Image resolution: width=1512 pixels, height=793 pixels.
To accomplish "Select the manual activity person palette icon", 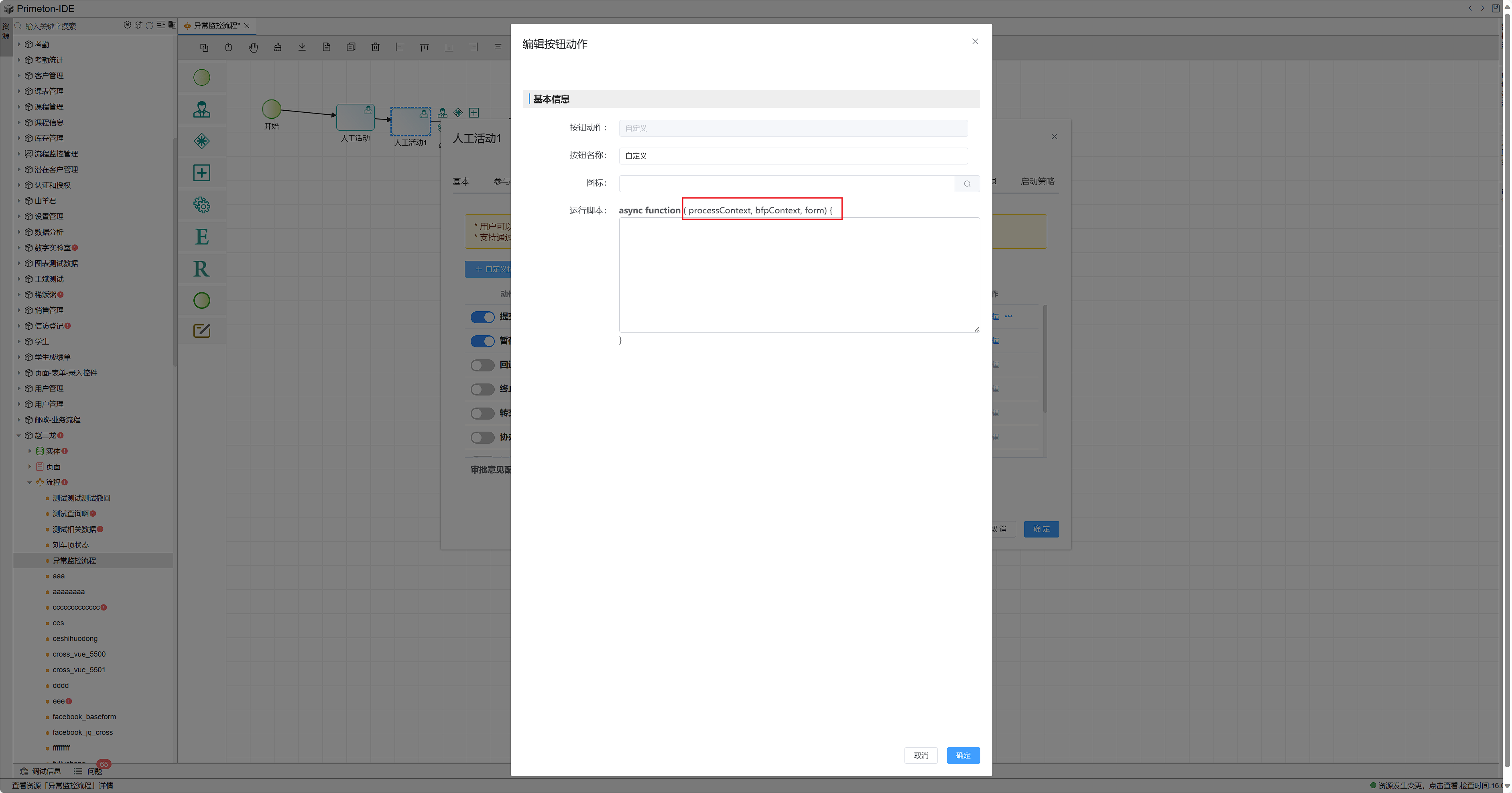I will tap(201, 109).
